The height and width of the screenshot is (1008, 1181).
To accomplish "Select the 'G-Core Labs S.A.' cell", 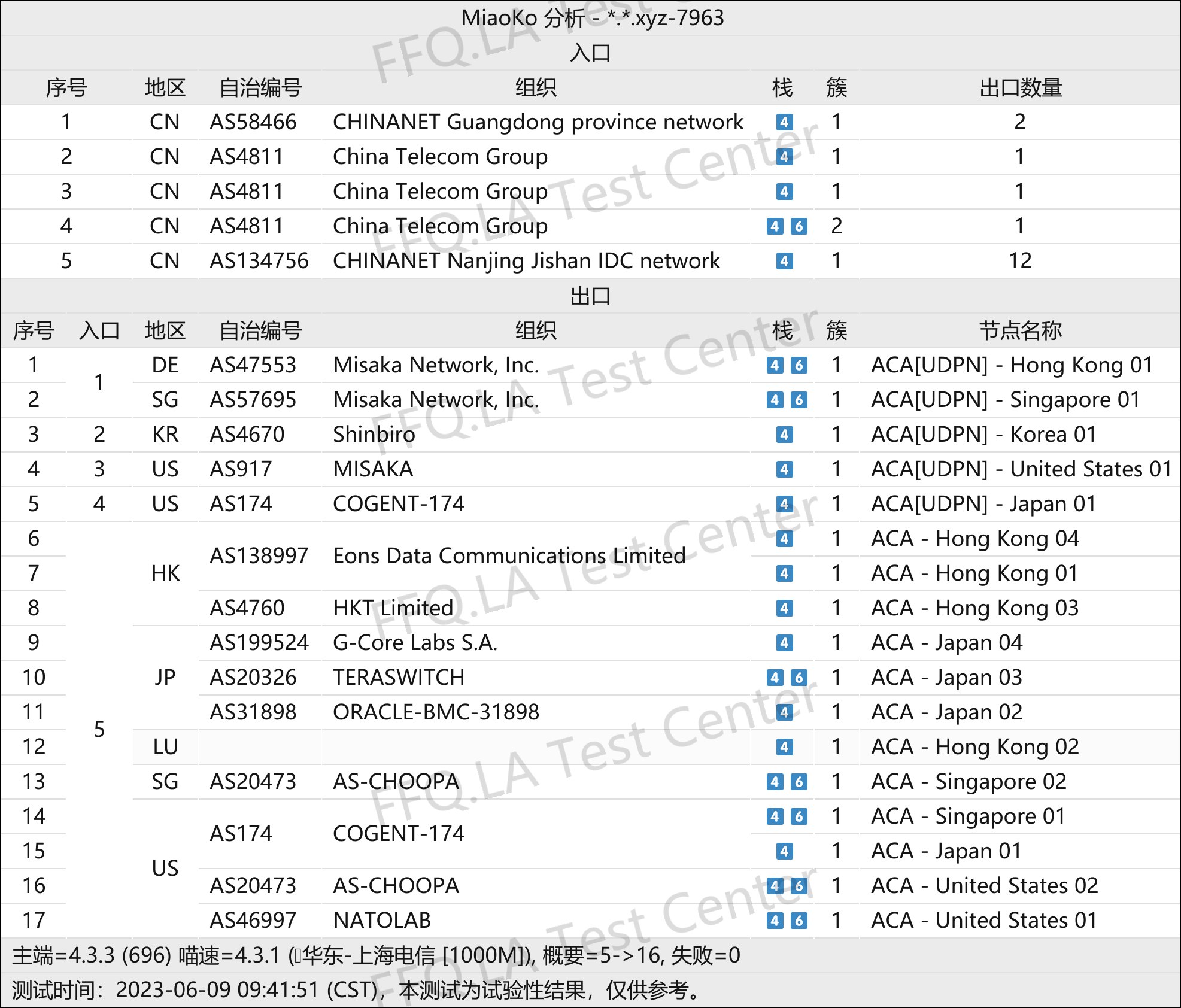I will click(x=415, y=643).
